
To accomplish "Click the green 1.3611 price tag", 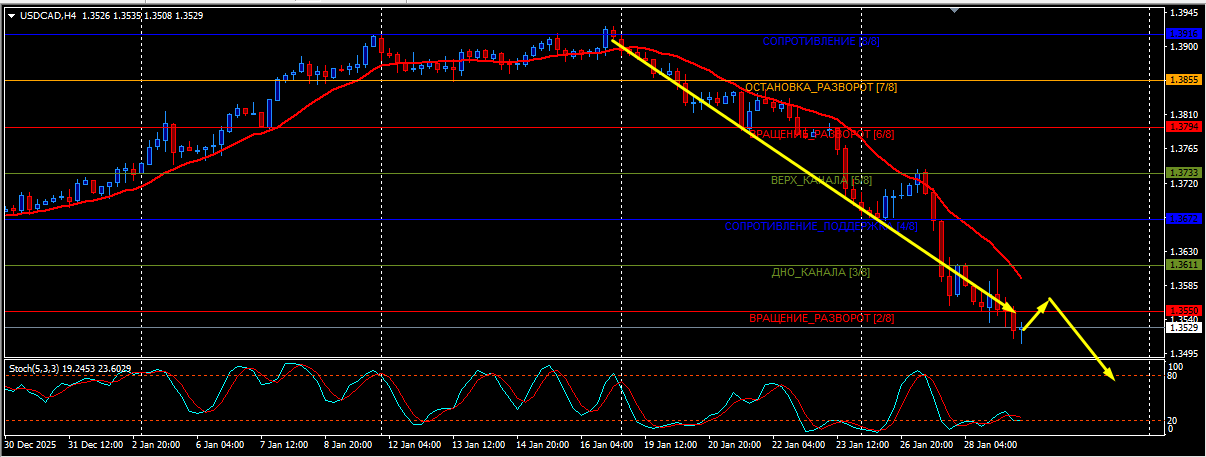I will (1185, 265).
